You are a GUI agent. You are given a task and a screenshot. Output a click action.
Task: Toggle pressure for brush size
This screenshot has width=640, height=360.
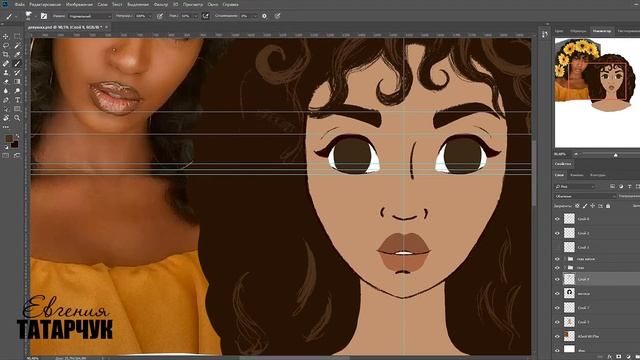(x=278, y=16)
